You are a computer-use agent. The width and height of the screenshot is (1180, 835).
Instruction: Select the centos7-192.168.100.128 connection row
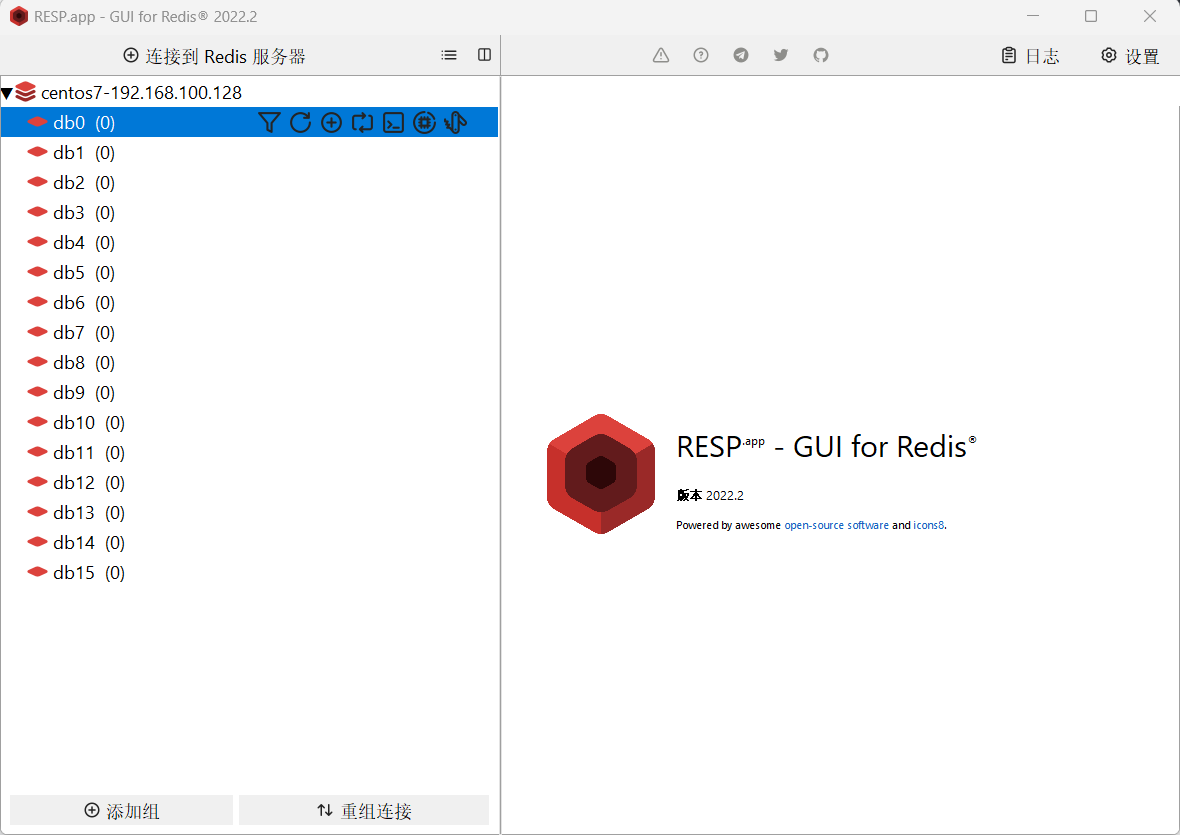click(x=249, y=93)
